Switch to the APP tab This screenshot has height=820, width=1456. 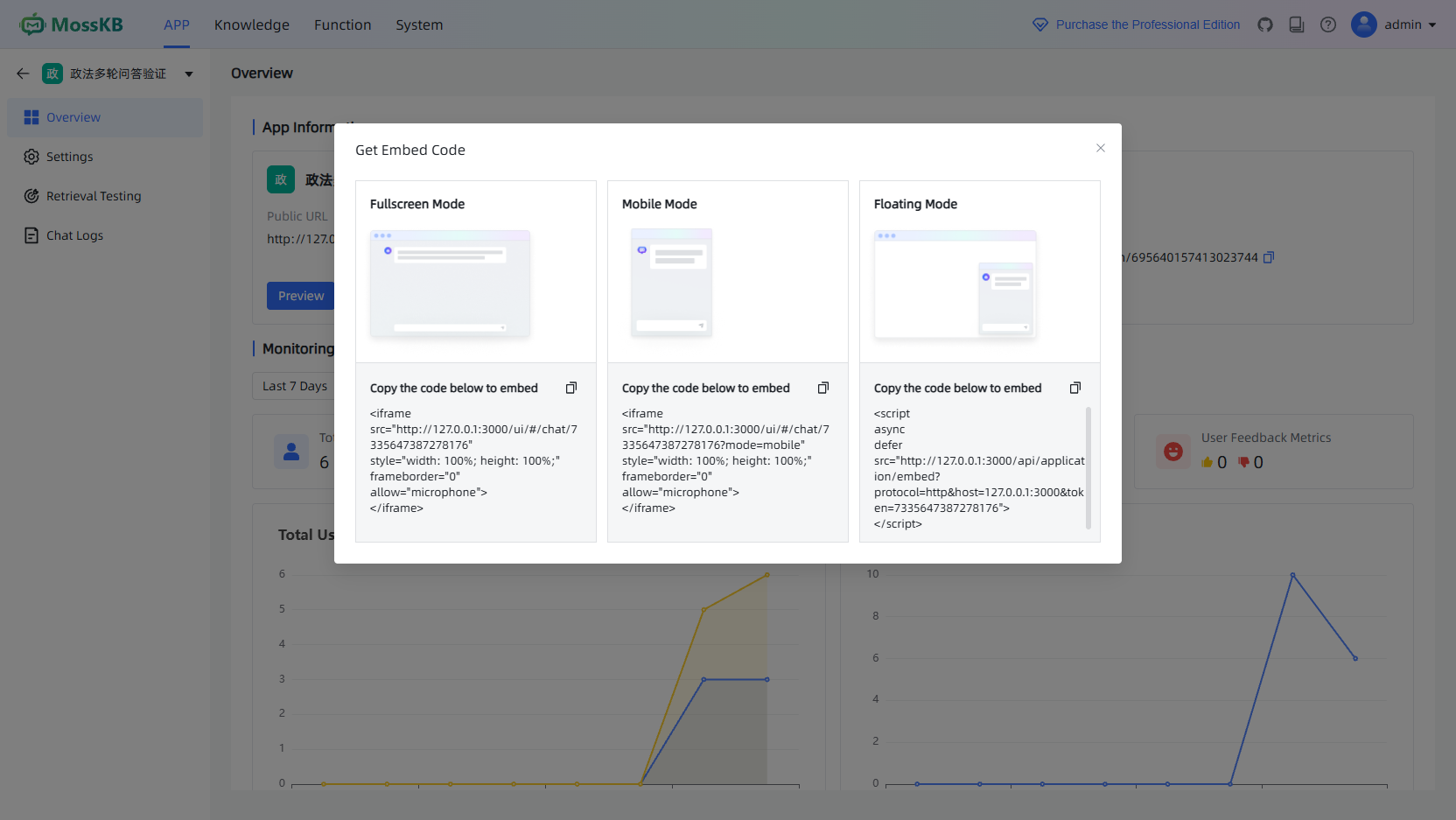pos(177,25)
